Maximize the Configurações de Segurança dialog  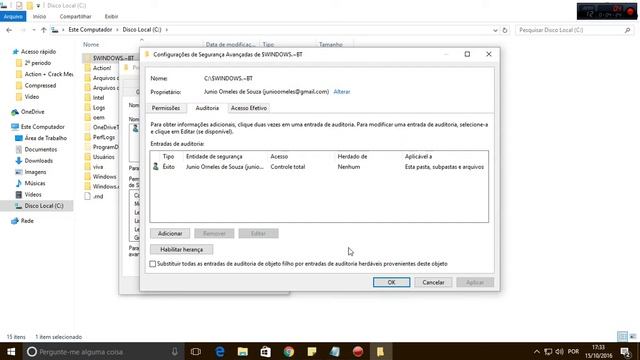467,54
